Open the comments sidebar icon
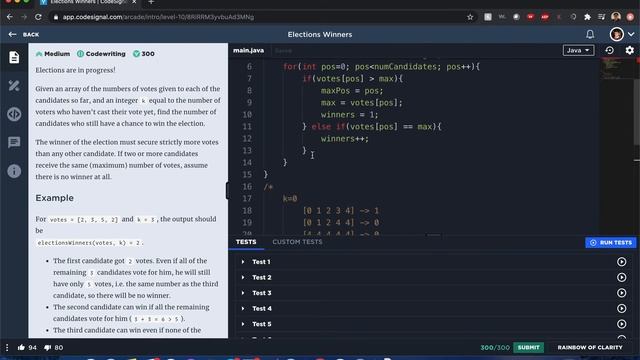 (x=14, y=142)
